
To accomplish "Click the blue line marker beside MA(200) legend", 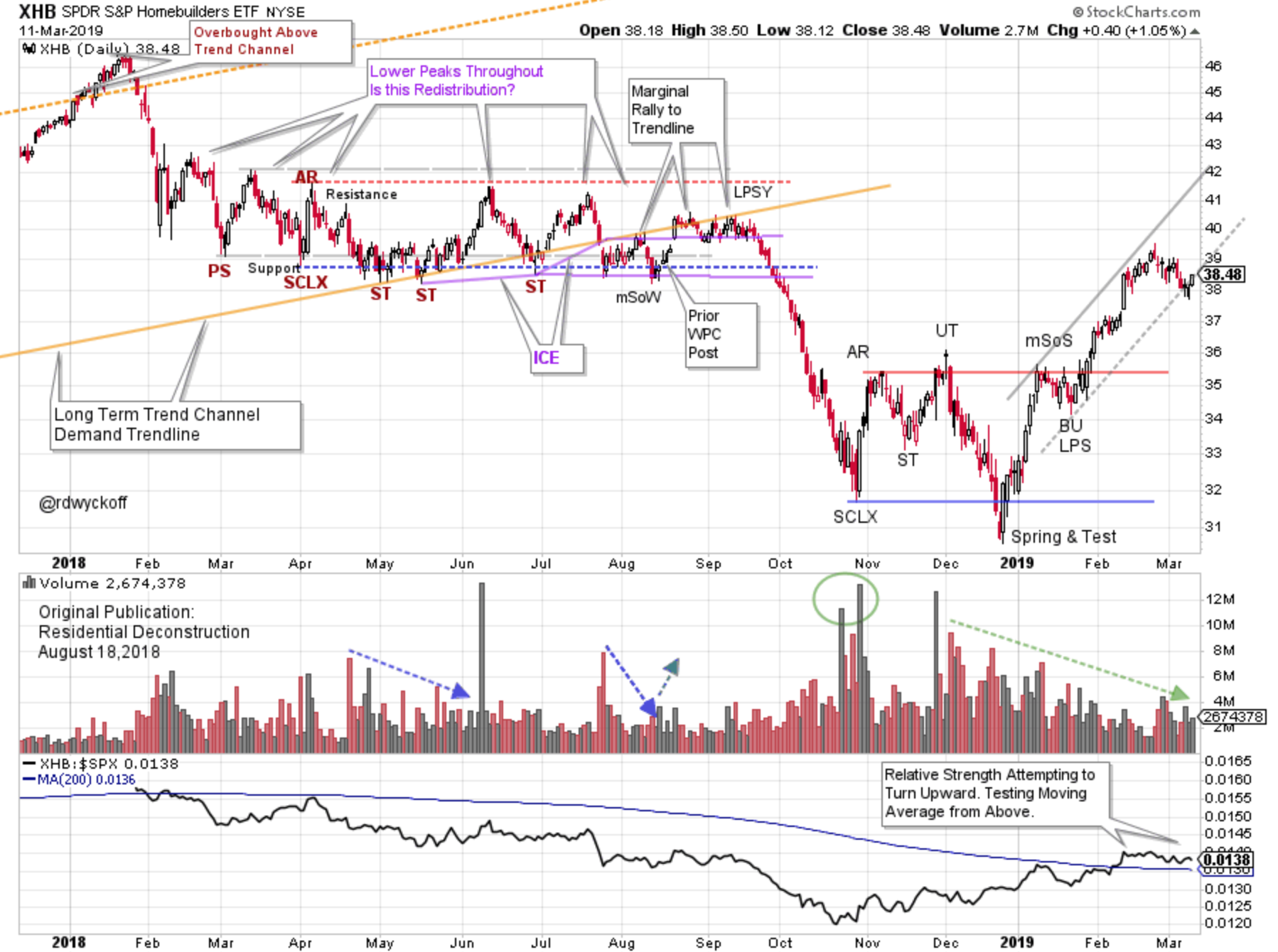I will click(29, 779).
